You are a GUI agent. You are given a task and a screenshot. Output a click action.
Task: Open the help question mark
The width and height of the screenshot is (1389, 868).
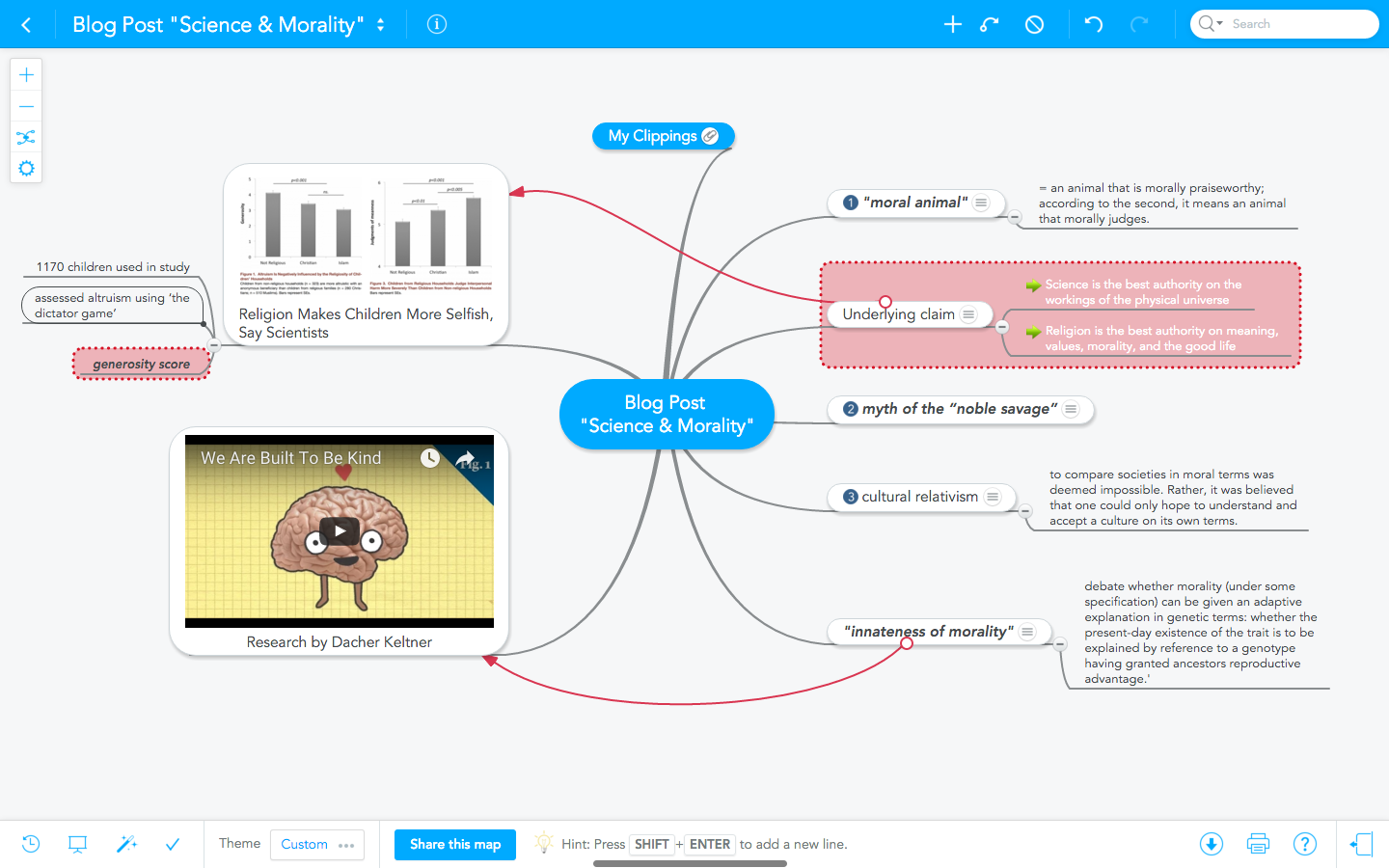[x=1305, y=844]
